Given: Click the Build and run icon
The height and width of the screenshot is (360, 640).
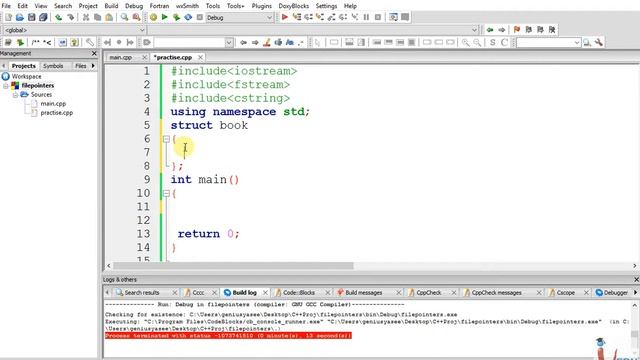Looking at the screenshot, I should (x=176, y=18).
